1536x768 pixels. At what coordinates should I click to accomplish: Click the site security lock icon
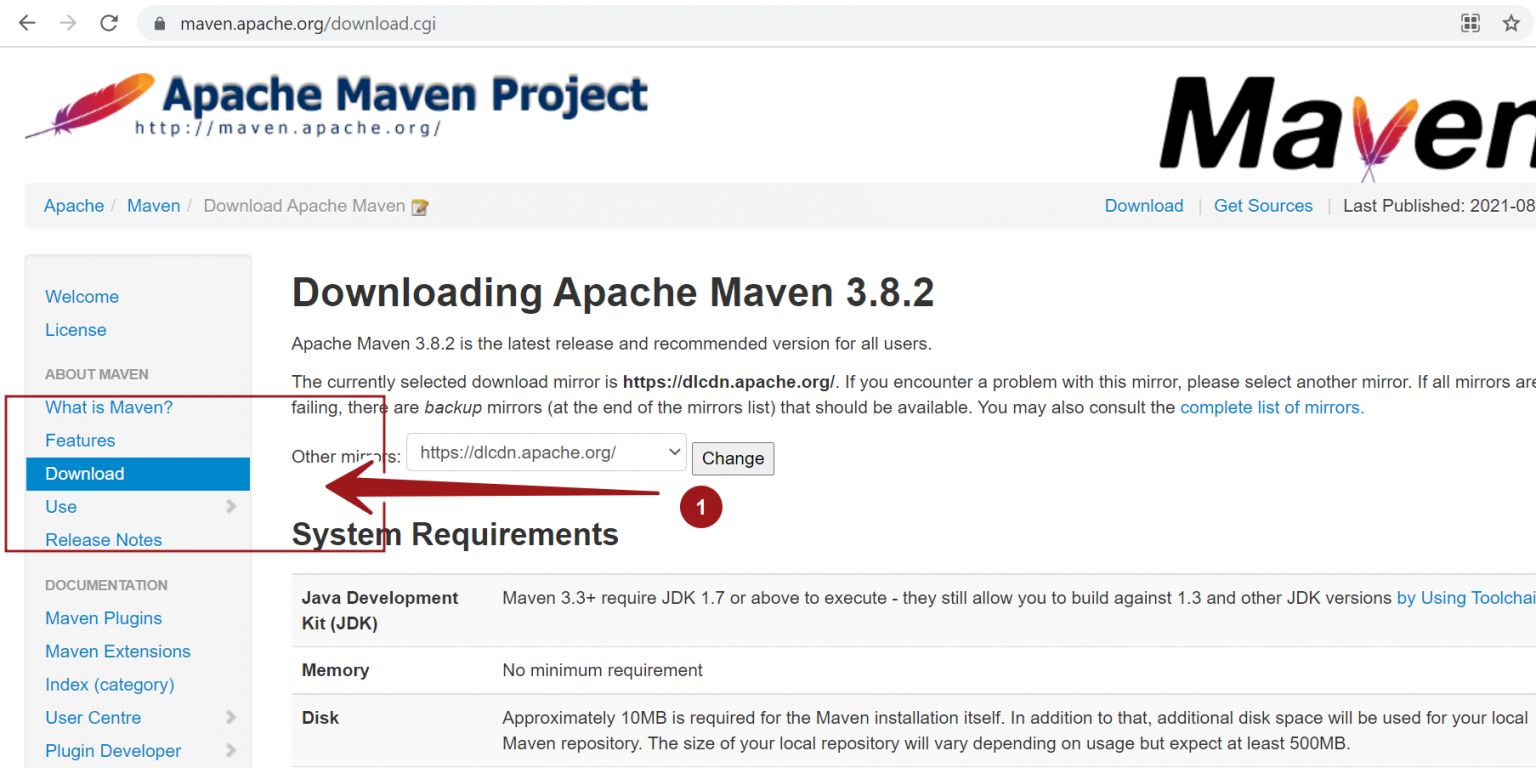pyautogui.click(x=158, y=23)
